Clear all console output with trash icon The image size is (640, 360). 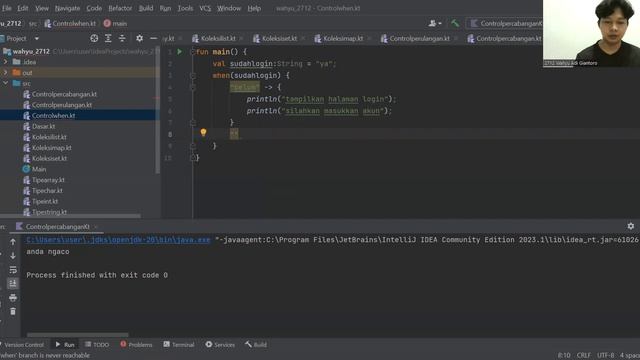pos(13,311)
